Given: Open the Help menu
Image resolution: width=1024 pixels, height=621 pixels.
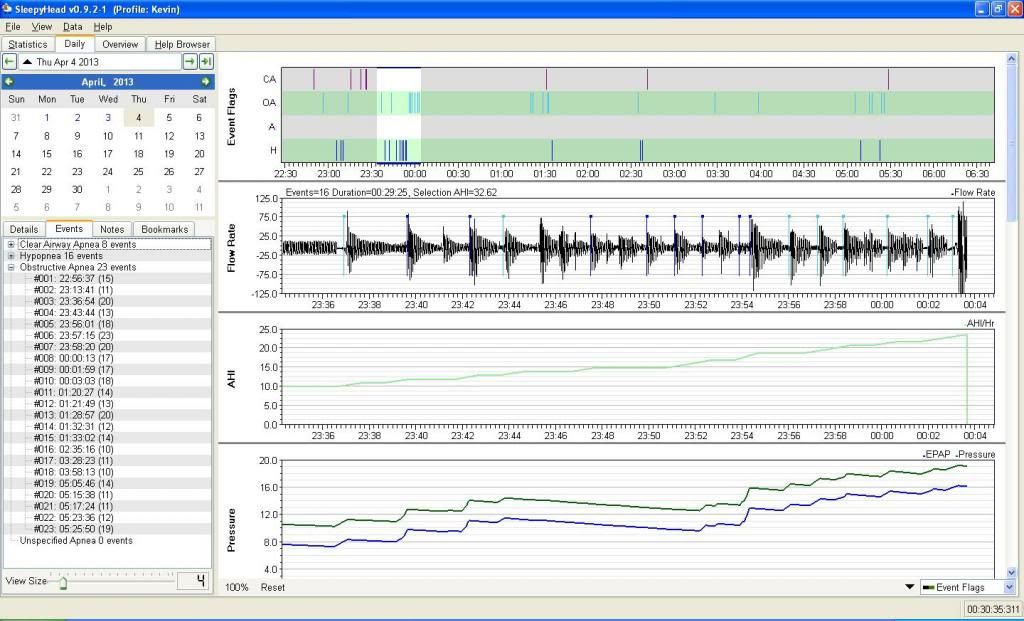Looking at the screenshot, I should (103, 27).
